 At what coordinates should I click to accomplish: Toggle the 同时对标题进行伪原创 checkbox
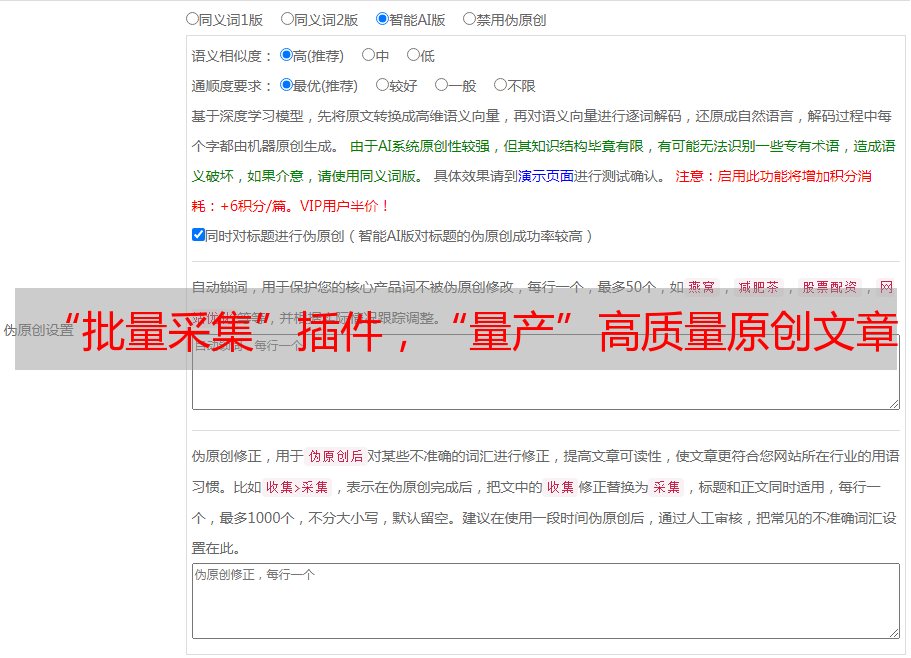click(198, 235)
